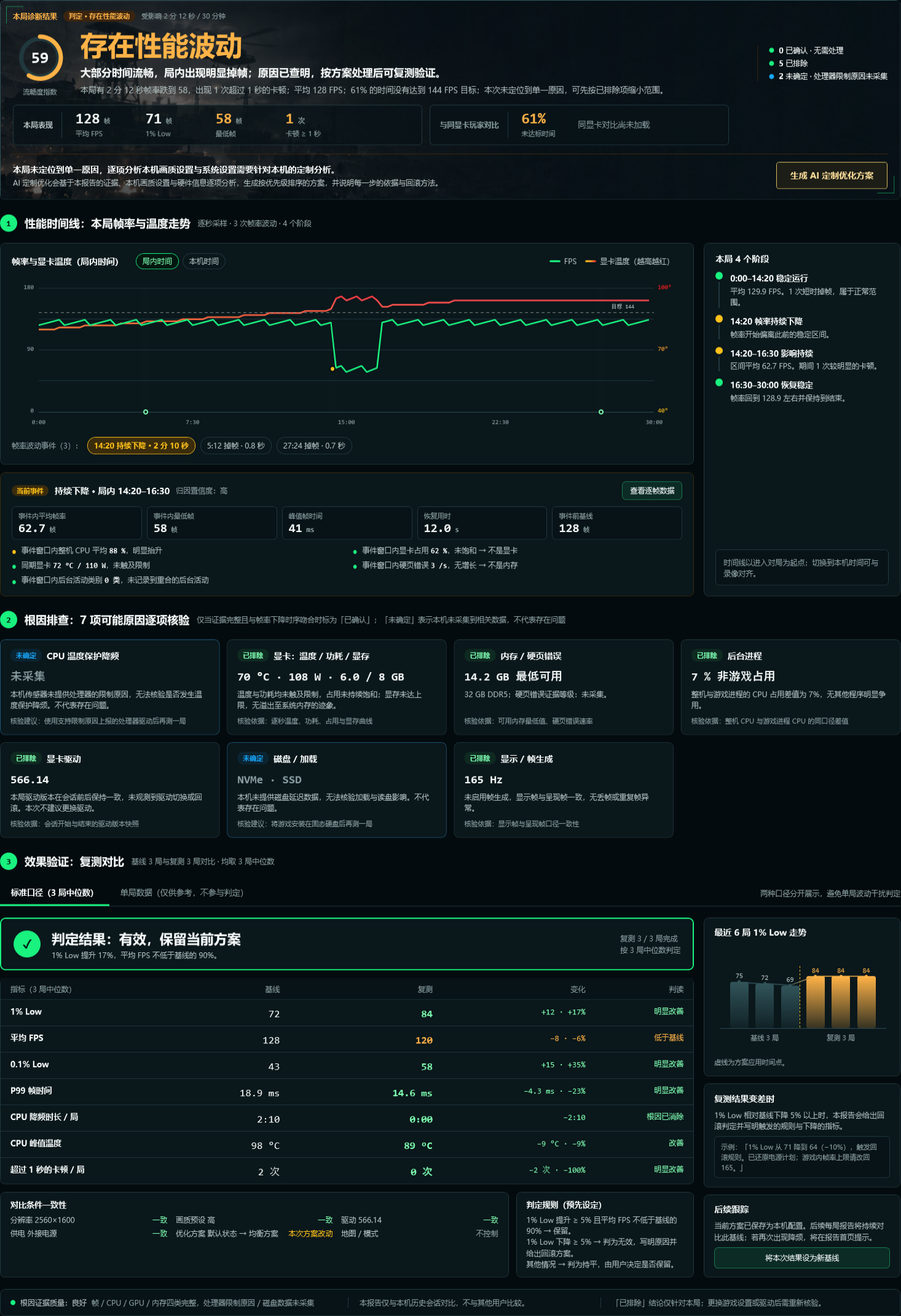901x1316 pixels.
Task: Open the 磁盘 / 加载 card
Action: (337, 790)
